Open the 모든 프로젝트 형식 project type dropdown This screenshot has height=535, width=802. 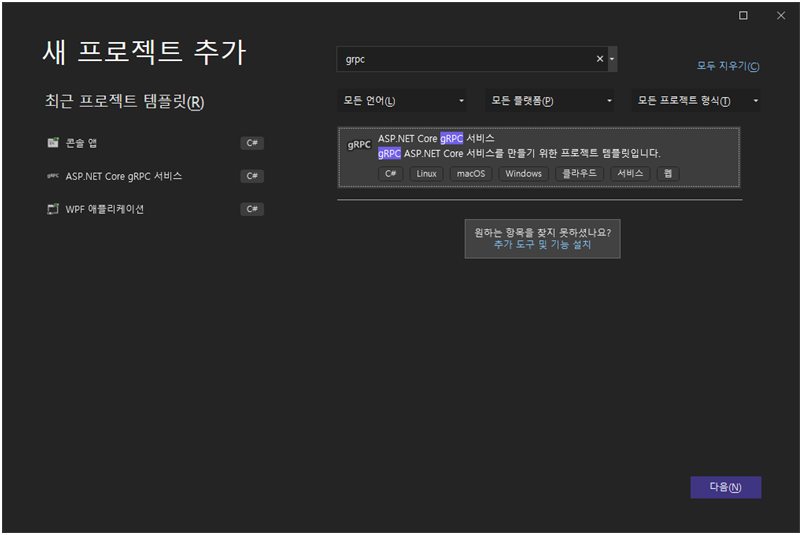tap(696, 100)
